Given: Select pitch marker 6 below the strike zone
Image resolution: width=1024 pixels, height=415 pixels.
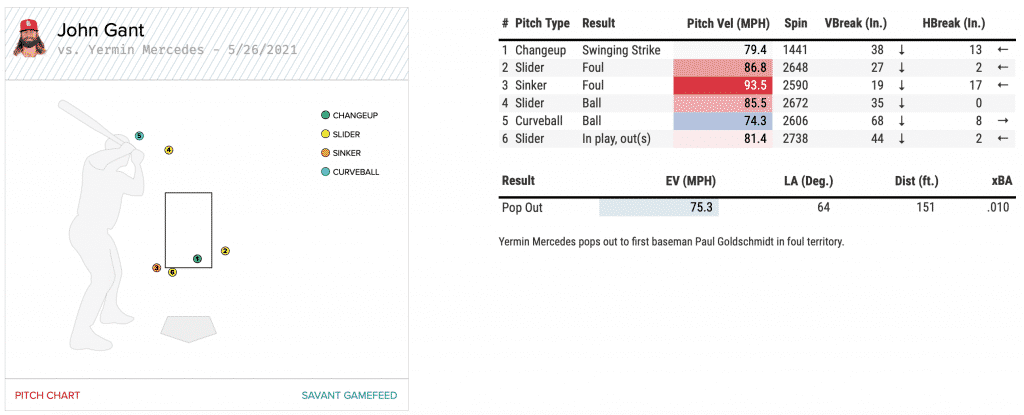Looking at the screenshot, I should (x=172, y=271).
